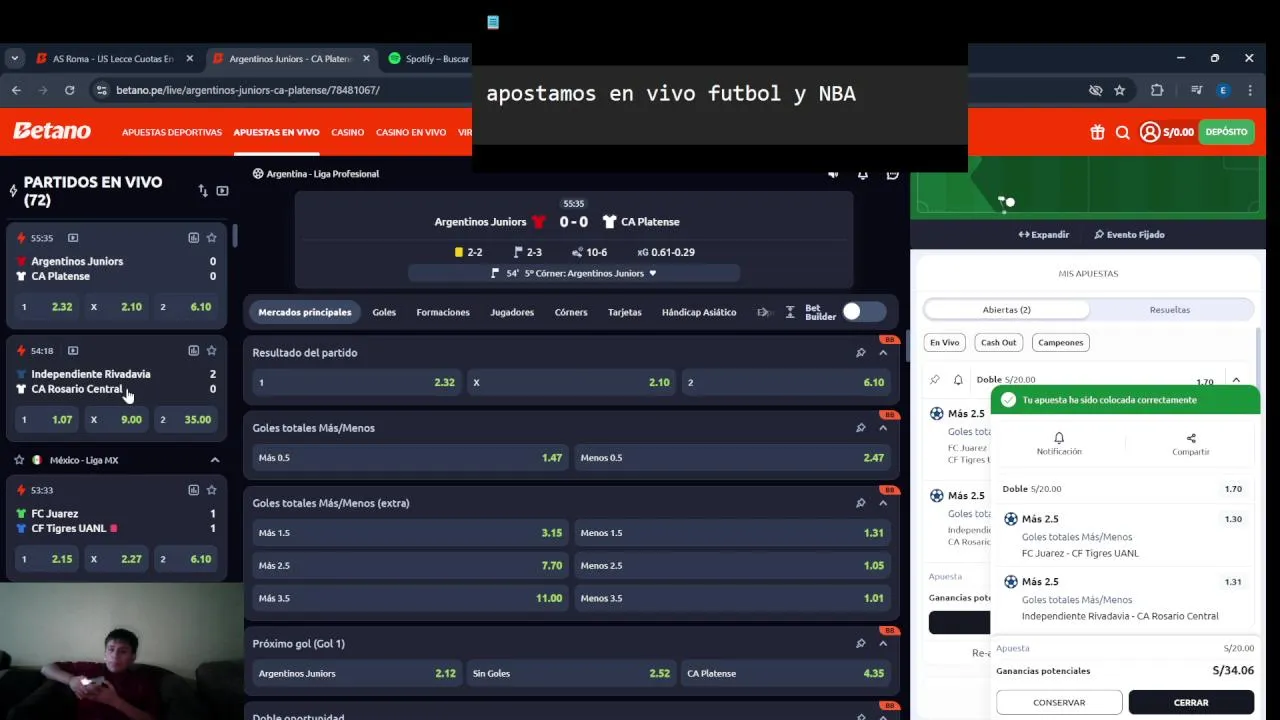Pin the Goles totales Más/Menos (extra) market
Screen dimensions: 1280x720
pos(860,503)
